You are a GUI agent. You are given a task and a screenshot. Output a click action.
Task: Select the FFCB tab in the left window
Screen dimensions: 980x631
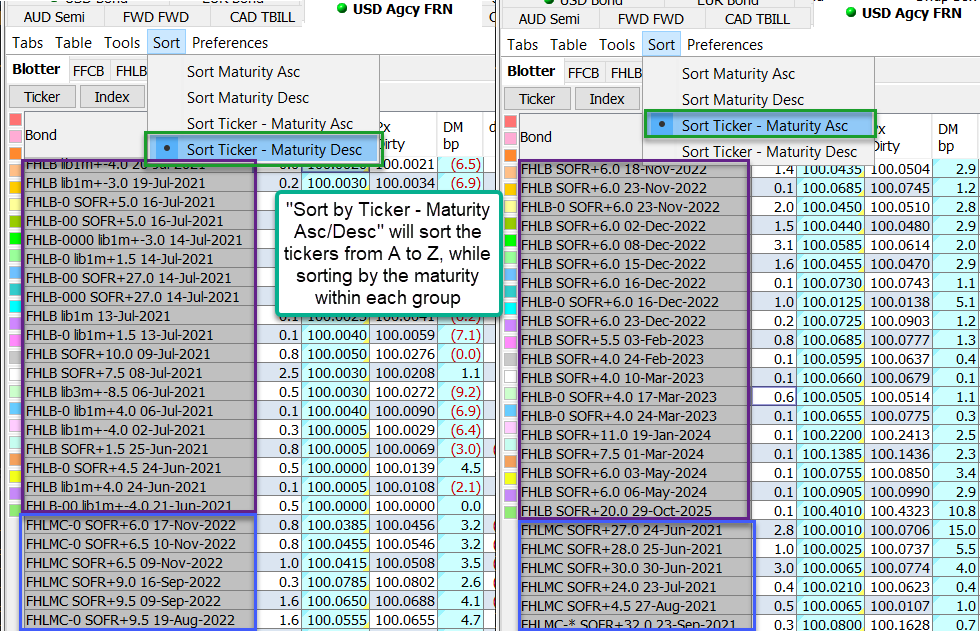pyautogui.click(x=88, y=71)
